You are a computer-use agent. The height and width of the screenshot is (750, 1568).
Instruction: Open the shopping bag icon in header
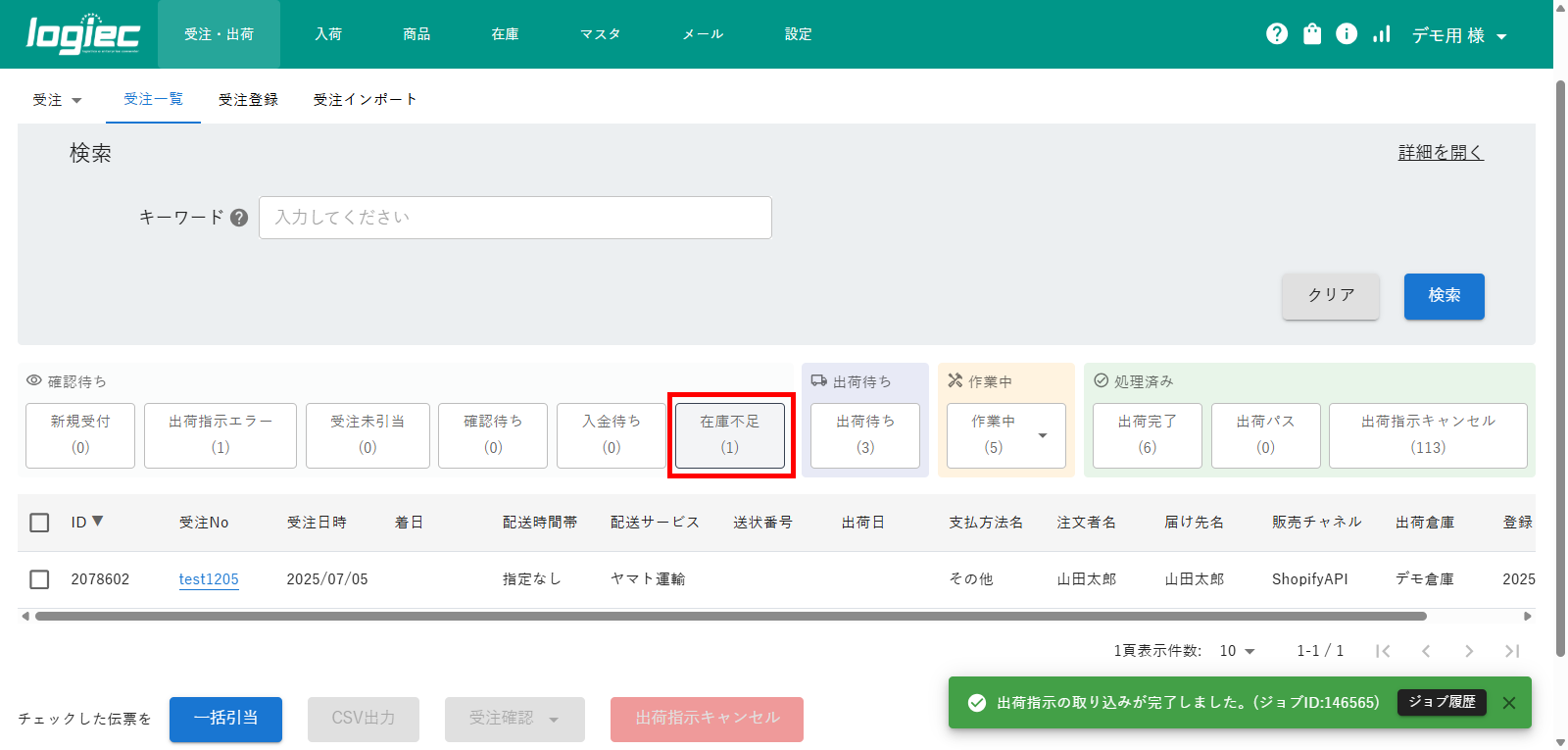[x=1312, y=34]
